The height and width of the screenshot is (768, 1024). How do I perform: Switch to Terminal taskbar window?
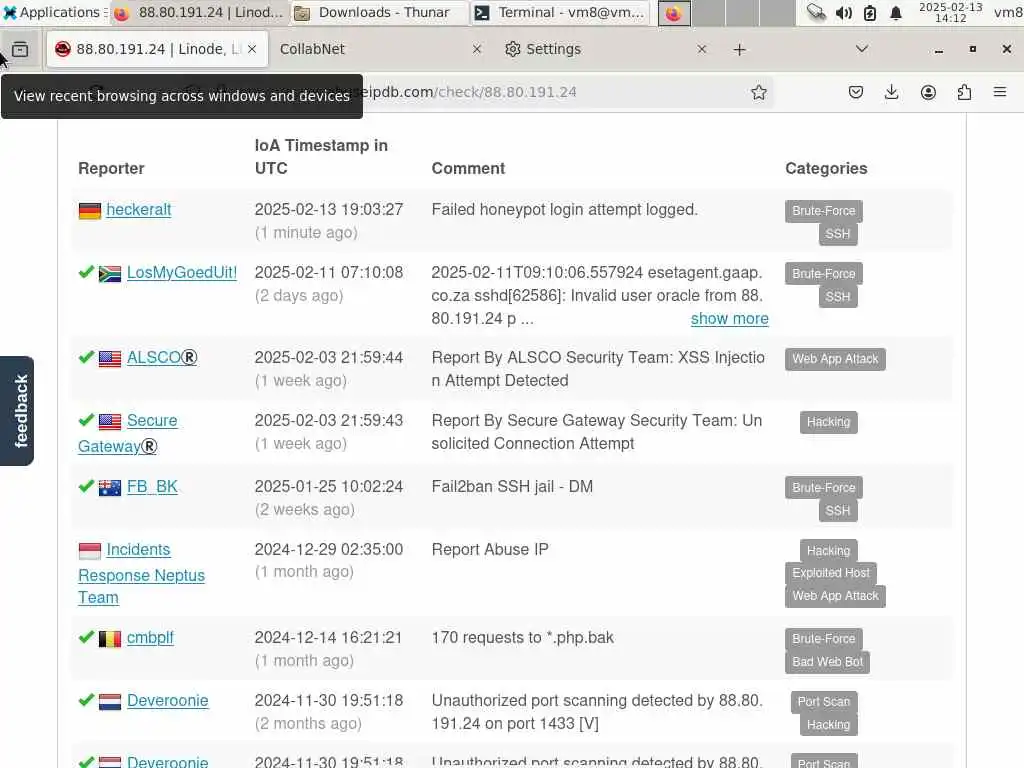(560, 12)
